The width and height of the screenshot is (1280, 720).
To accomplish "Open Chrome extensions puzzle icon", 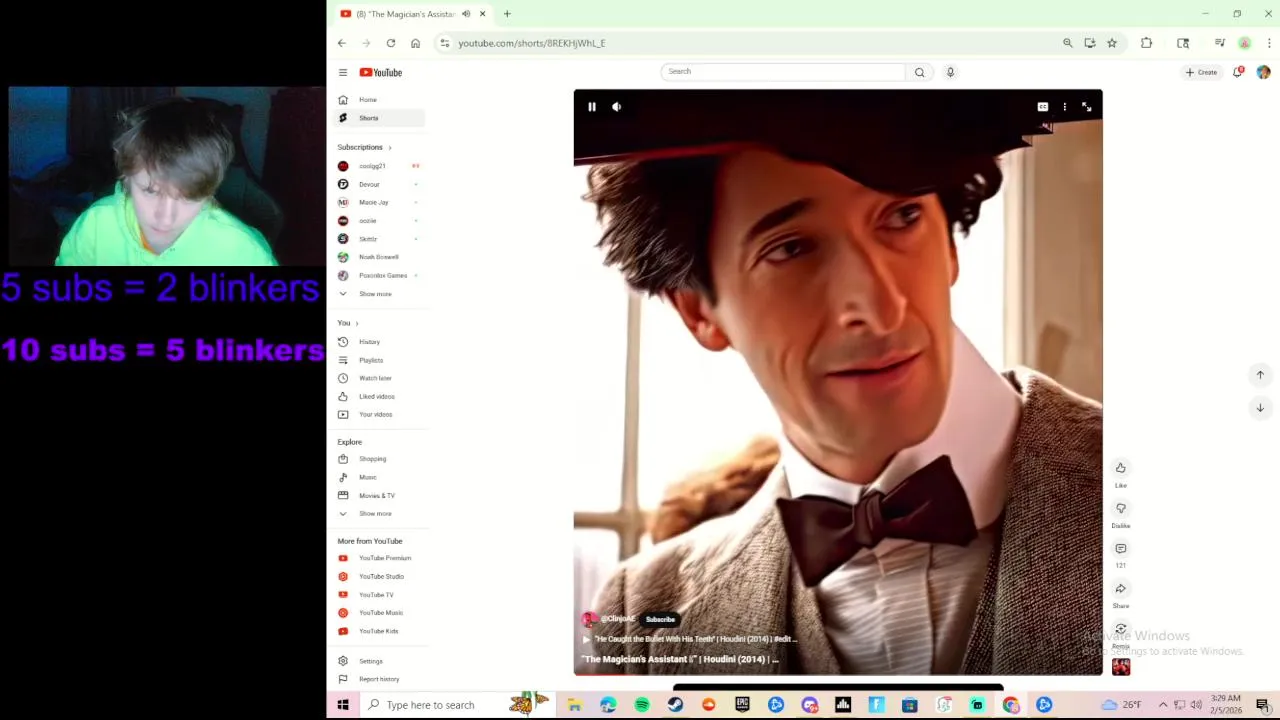I will coord(1147,43).
